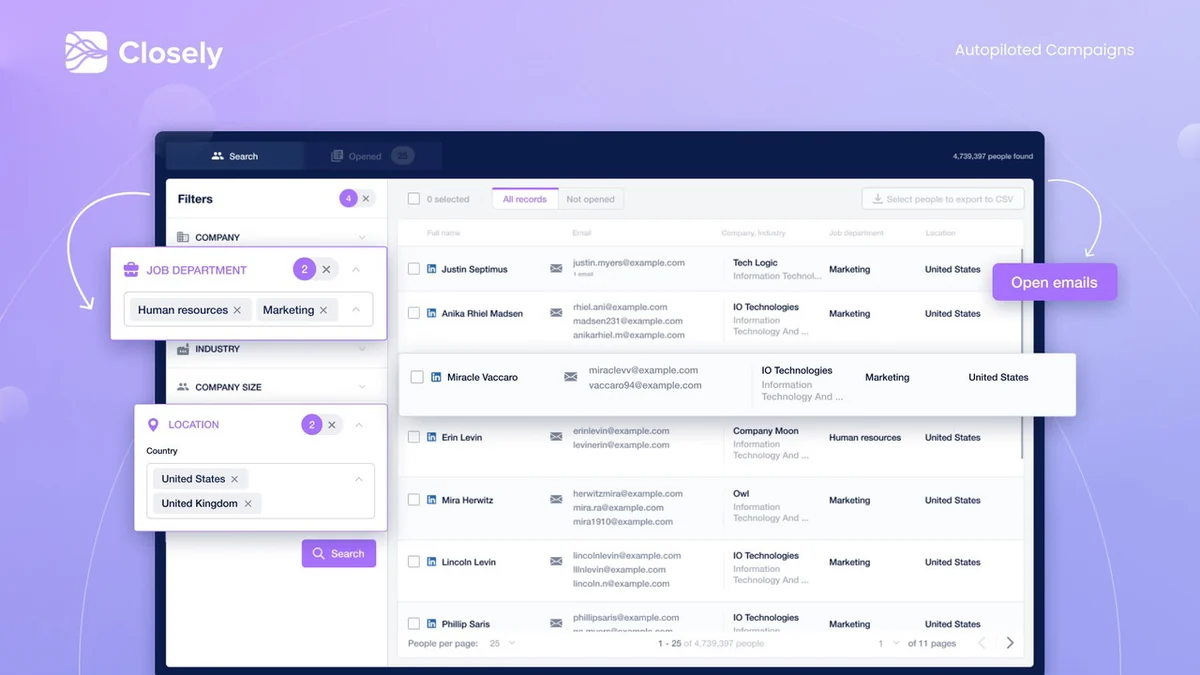
Task: Switch to the Opened tab
Action: [371, 156]
